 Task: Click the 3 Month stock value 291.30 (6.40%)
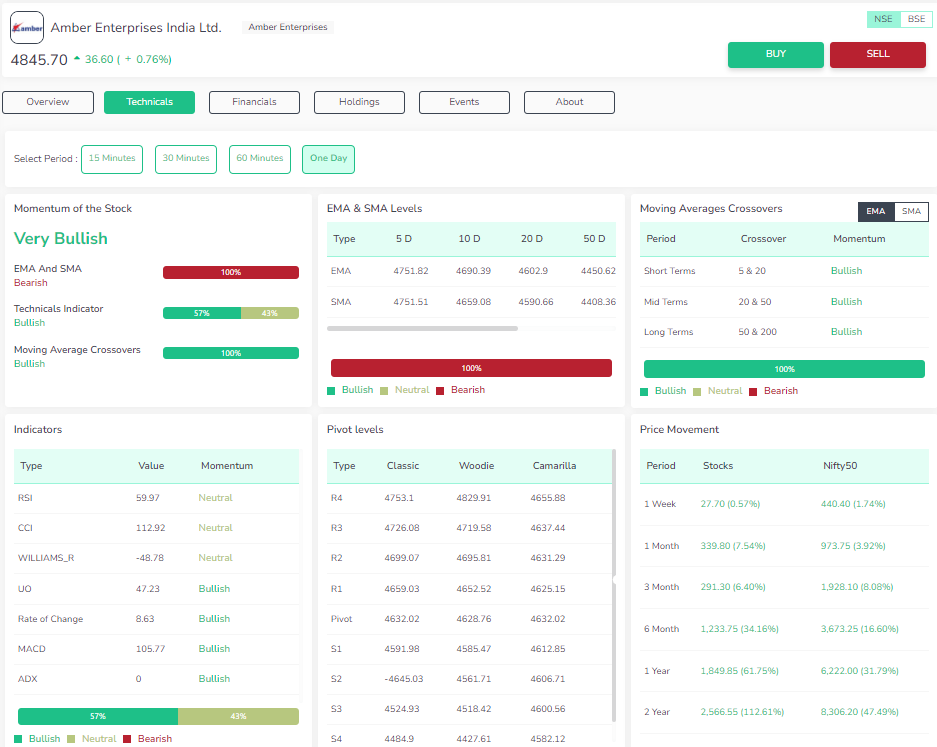(x=733, y=587)
